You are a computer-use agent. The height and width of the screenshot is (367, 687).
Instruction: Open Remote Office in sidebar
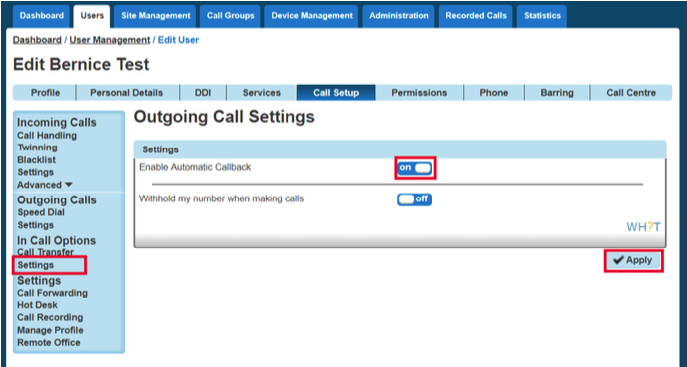click(x=49, y=342)
